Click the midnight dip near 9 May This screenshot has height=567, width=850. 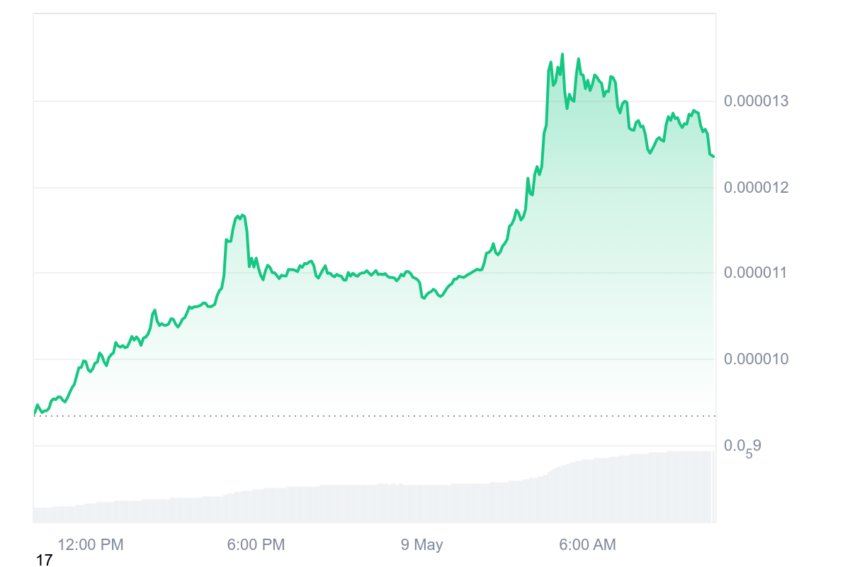(x=424, y=298)
